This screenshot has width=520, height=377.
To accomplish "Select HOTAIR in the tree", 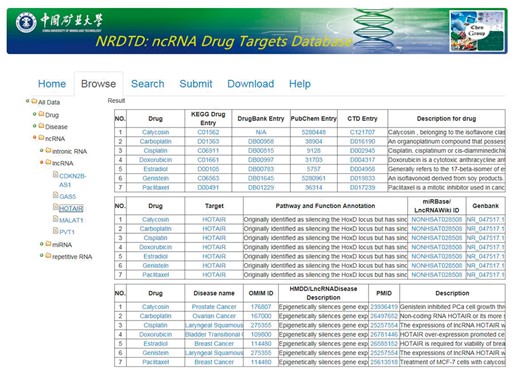I will coord(71,209).
